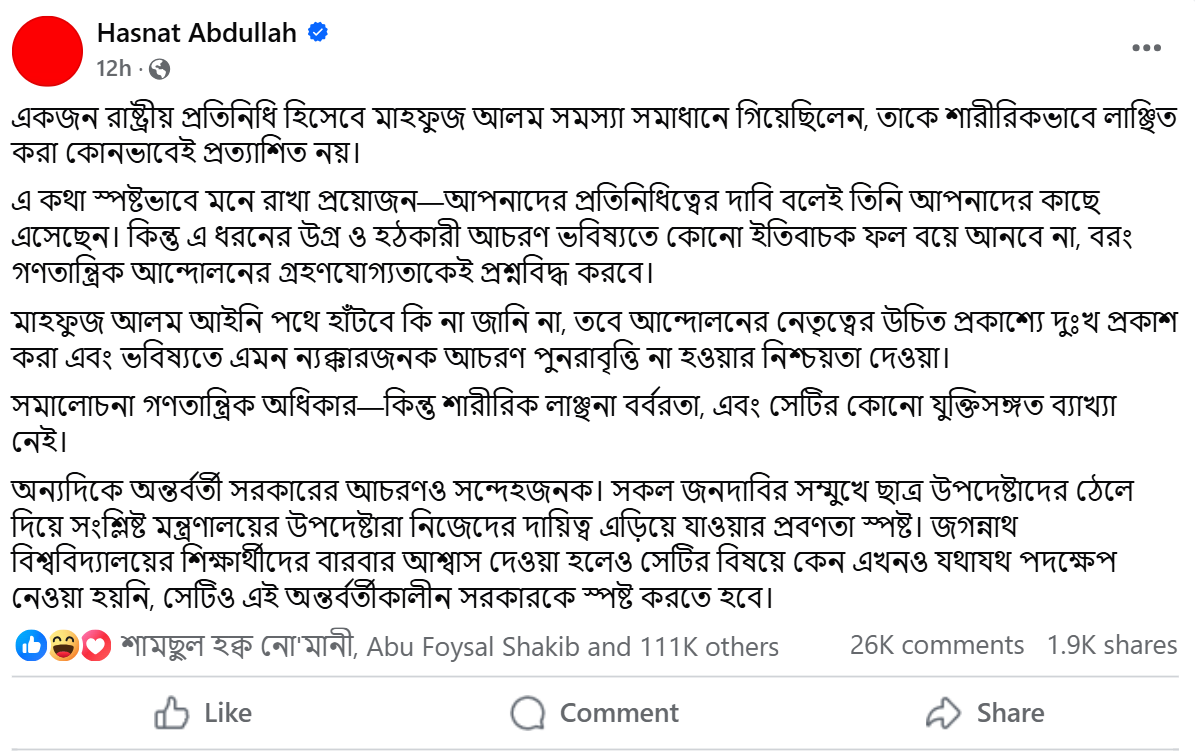The height and width of the screenshot is (751, 1195).
Task: Click the Hasnat Abdullah author name
Action: pyautogui.click(x=197, y=33)
